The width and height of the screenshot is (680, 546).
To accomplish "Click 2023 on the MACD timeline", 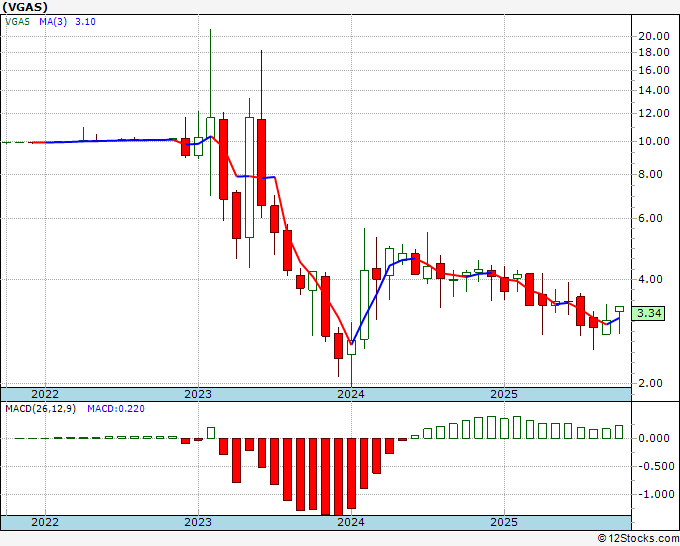I will pos(198,522).
